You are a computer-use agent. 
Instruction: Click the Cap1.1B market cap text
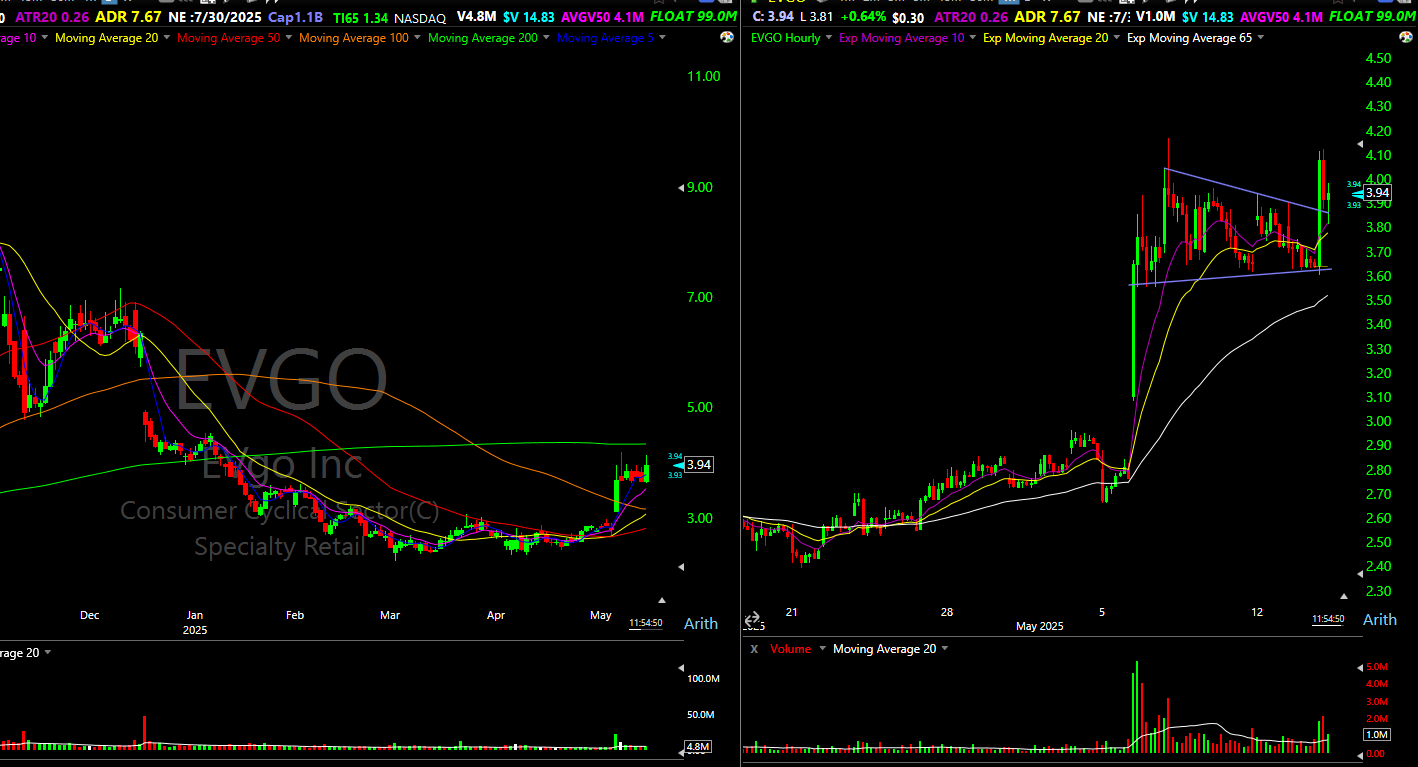pyautogui.click(x=295, y=17)
